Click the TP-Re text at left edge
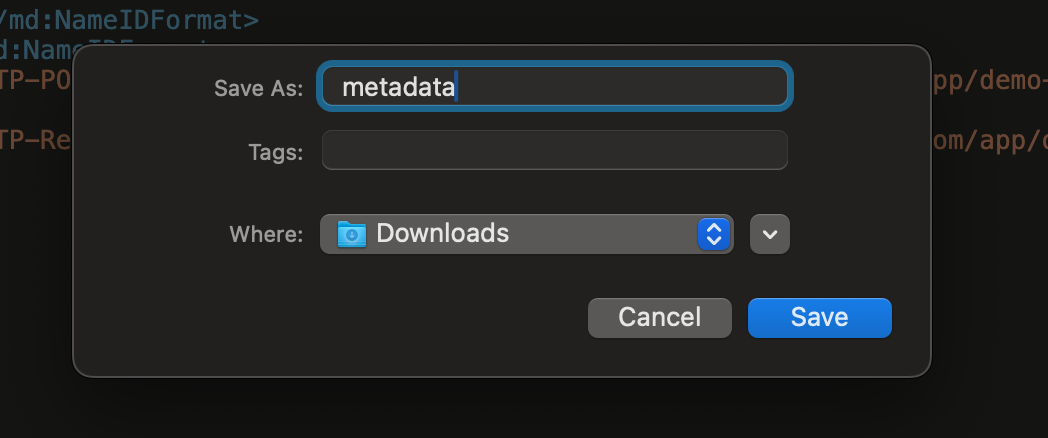The image size is (1048, 438). click(x=36, y=140)
